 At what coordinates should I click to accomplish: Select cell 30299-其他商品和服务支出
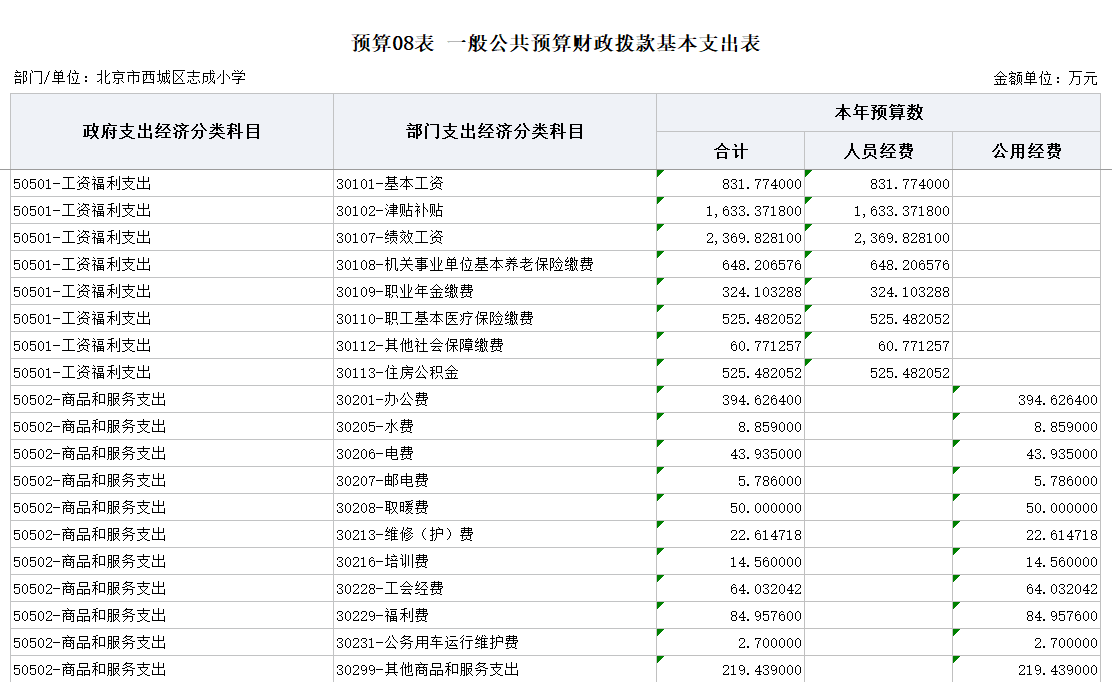[x=495, y=669]
